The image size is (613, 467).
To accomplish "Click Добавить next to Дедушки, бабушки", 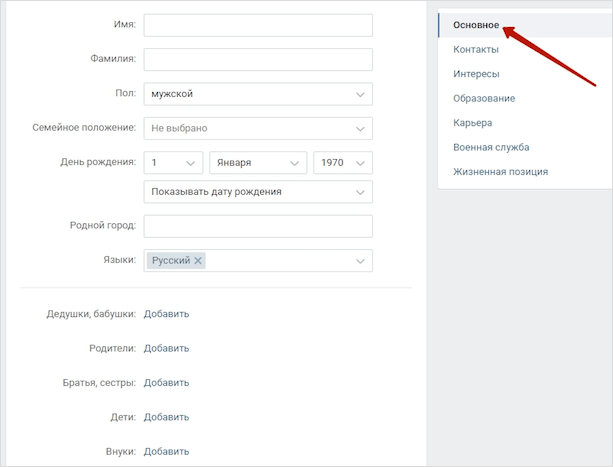I will tap(166, 314).
